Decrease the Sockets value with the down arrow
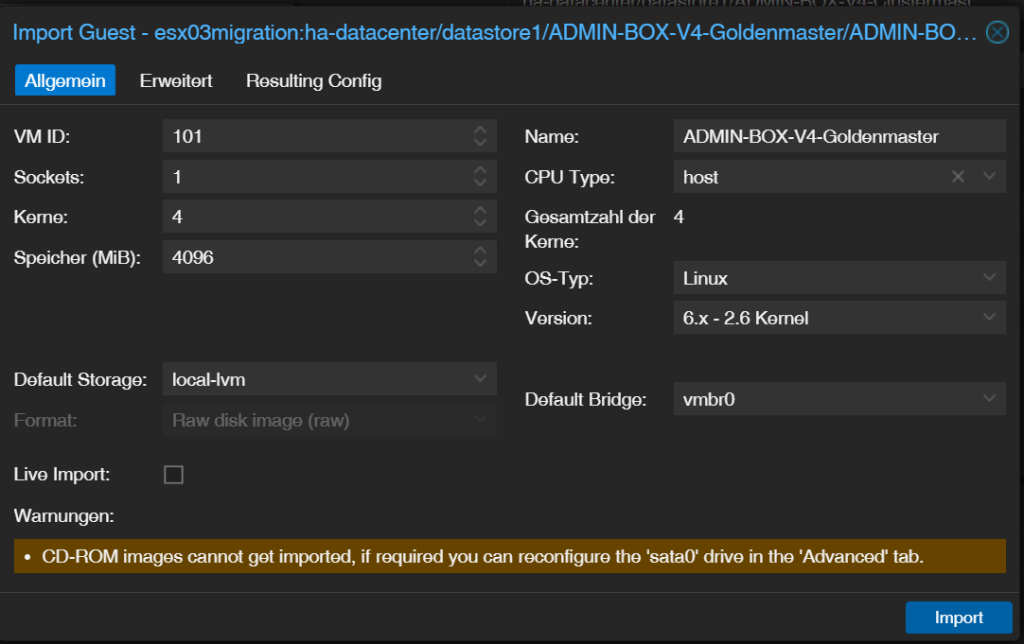The width and height of the screenshot is (1024, 644). click(480, 183)
